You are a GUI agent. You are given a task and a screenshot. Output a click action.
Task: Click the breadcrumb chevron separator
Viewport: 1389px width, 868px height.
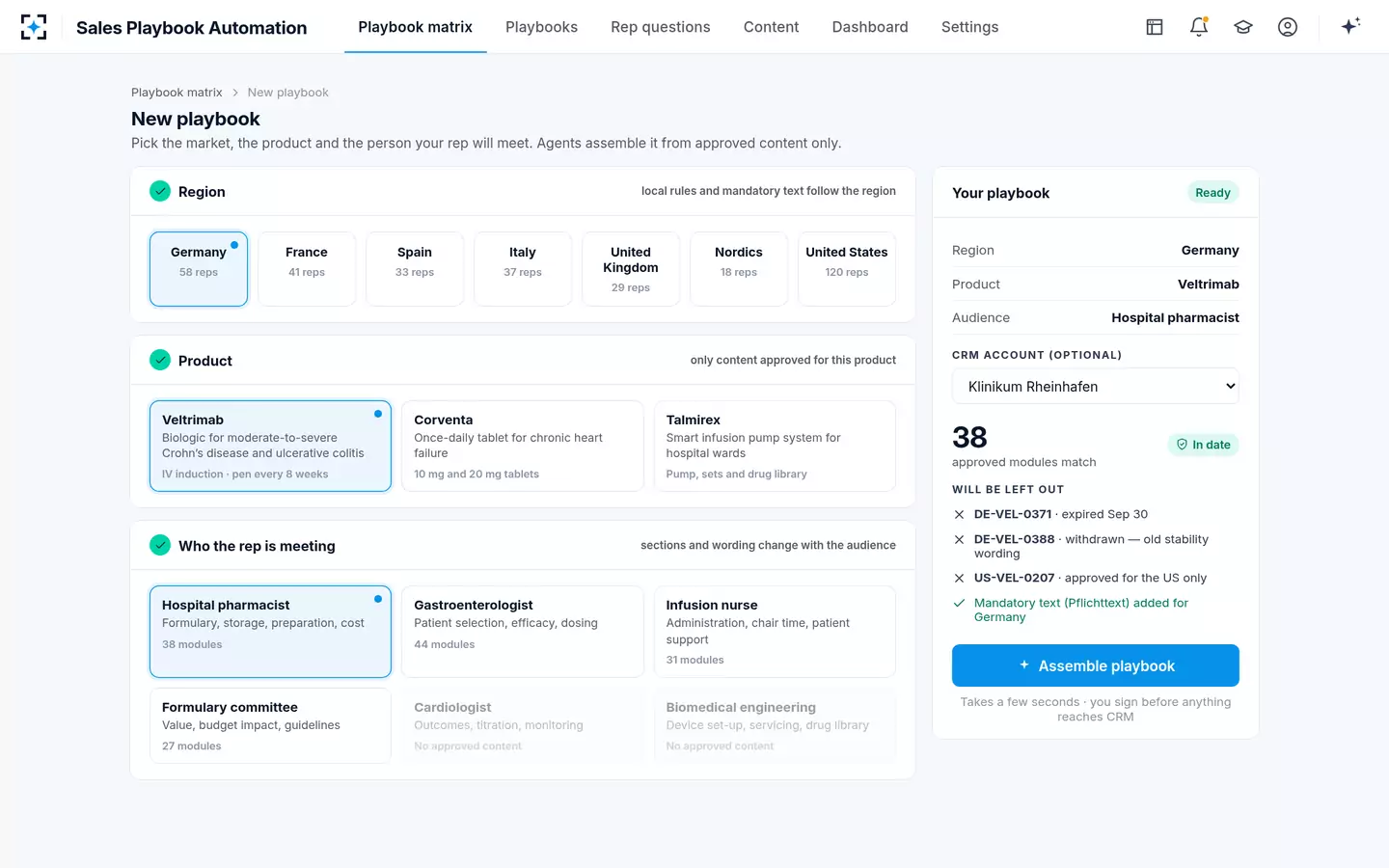click(234, 93)
